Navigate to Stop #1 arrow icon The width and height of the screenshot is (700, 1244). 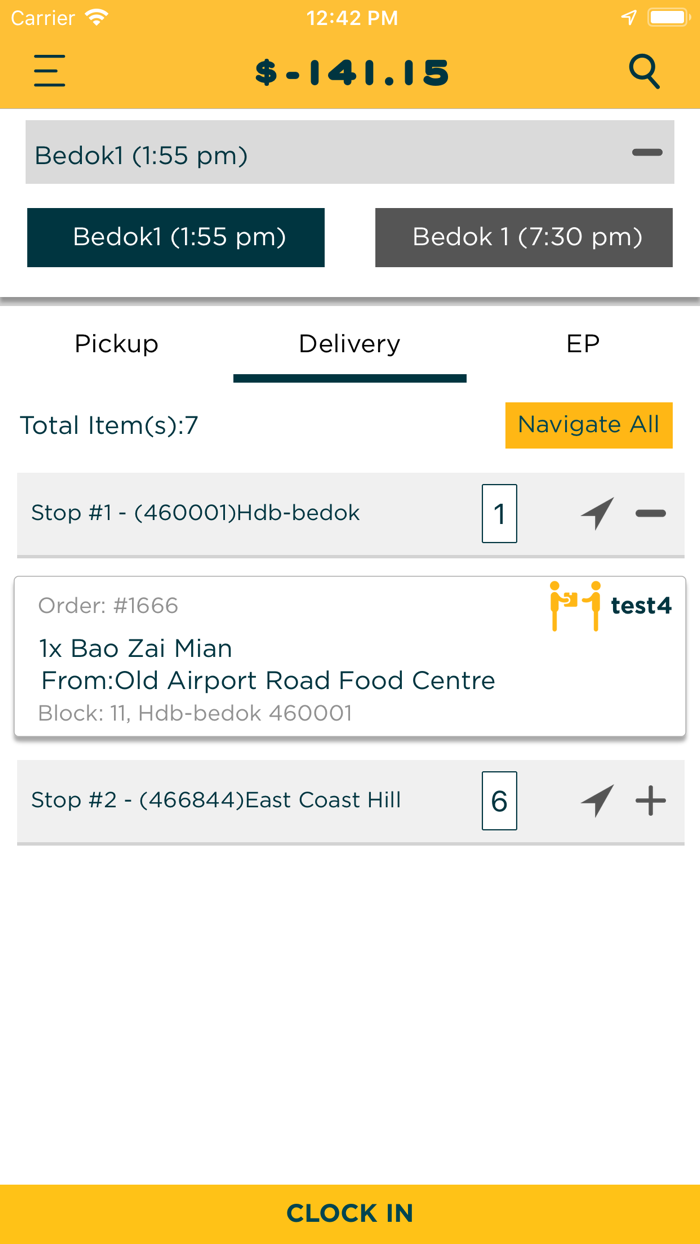[x=597, y=514]
